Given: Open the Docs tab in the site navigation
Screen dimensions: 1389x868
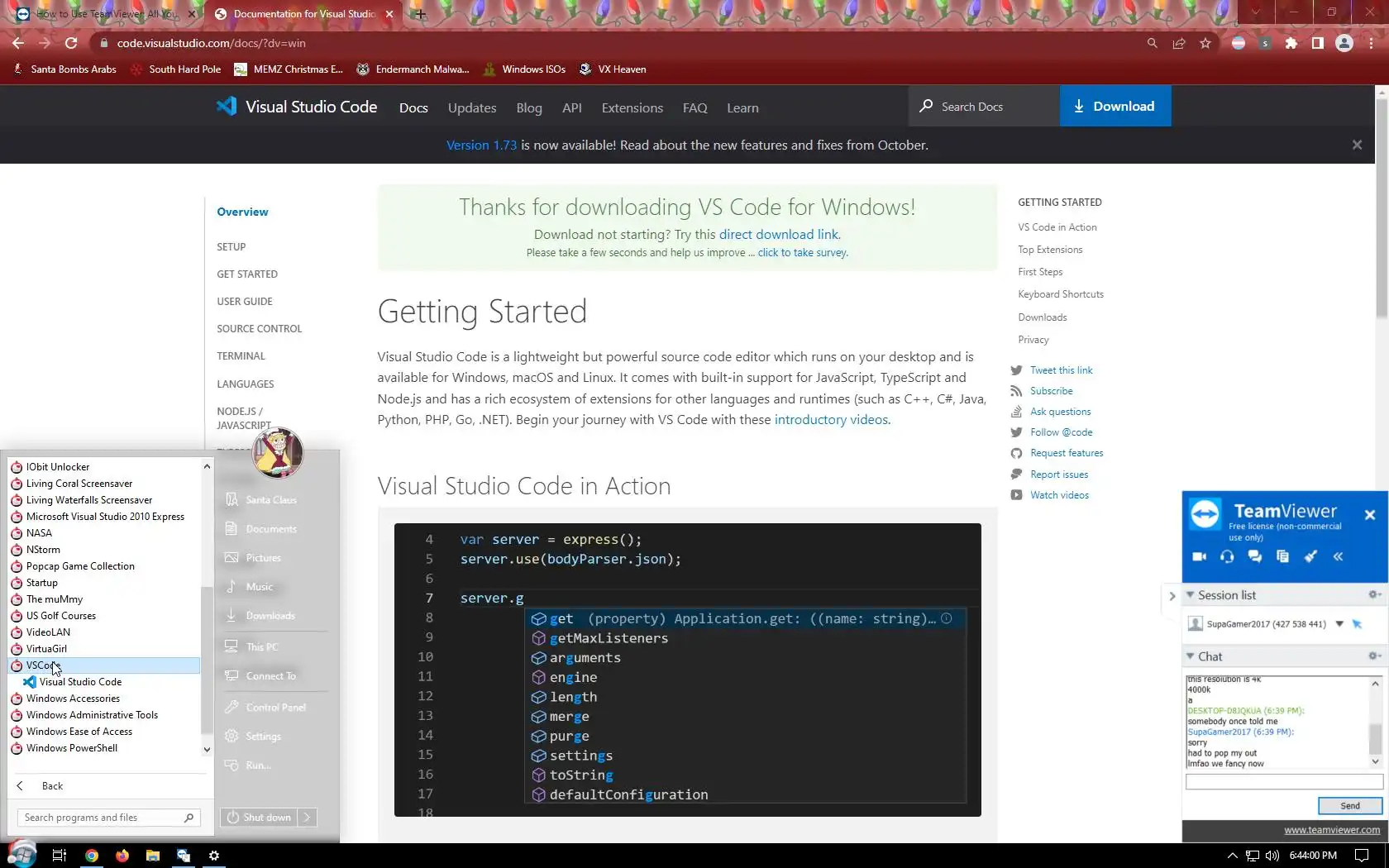Looking at the screenshot, I should point(413,107).
